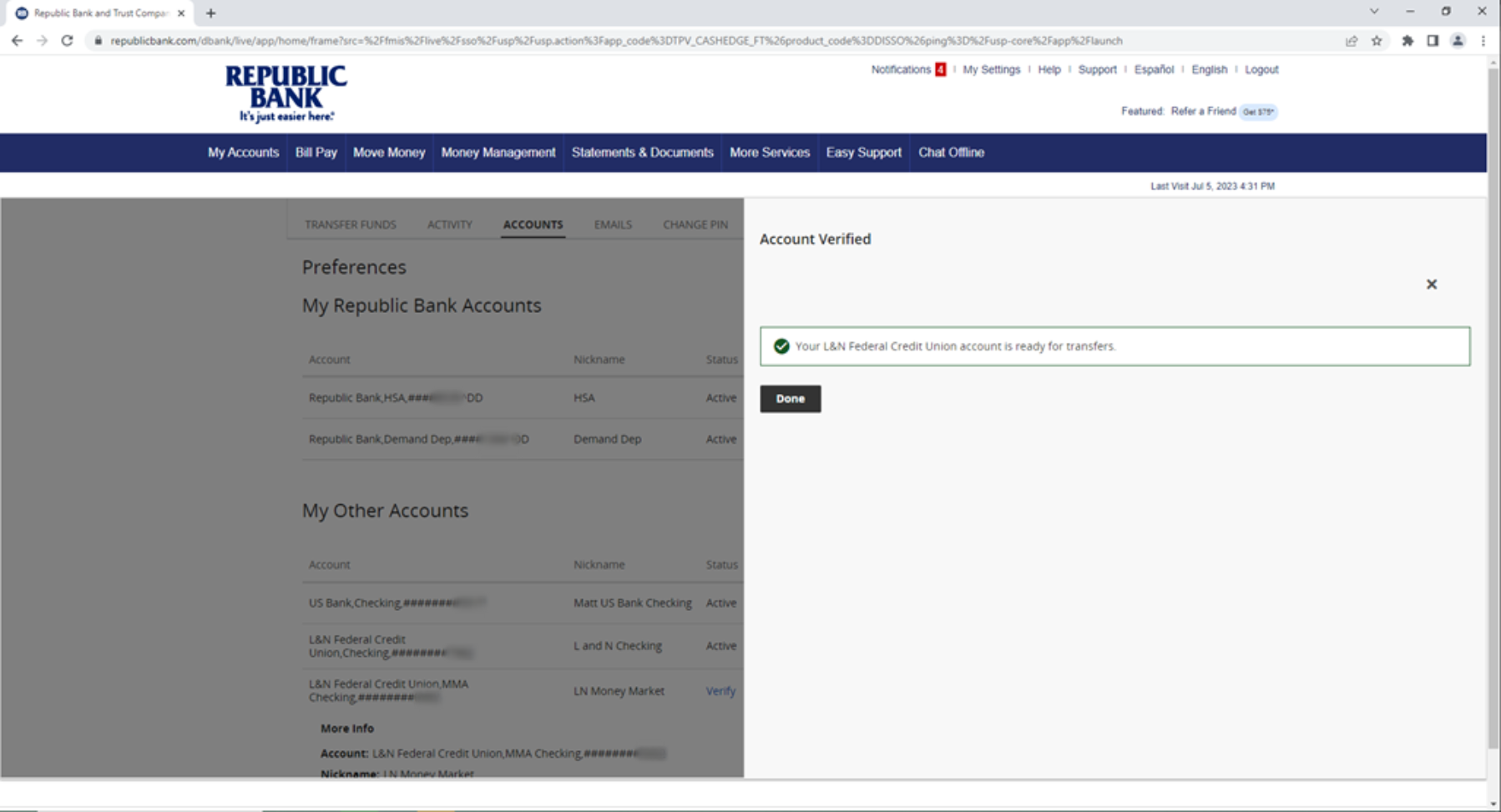Open the Refer a Friend featured link

1203,111
